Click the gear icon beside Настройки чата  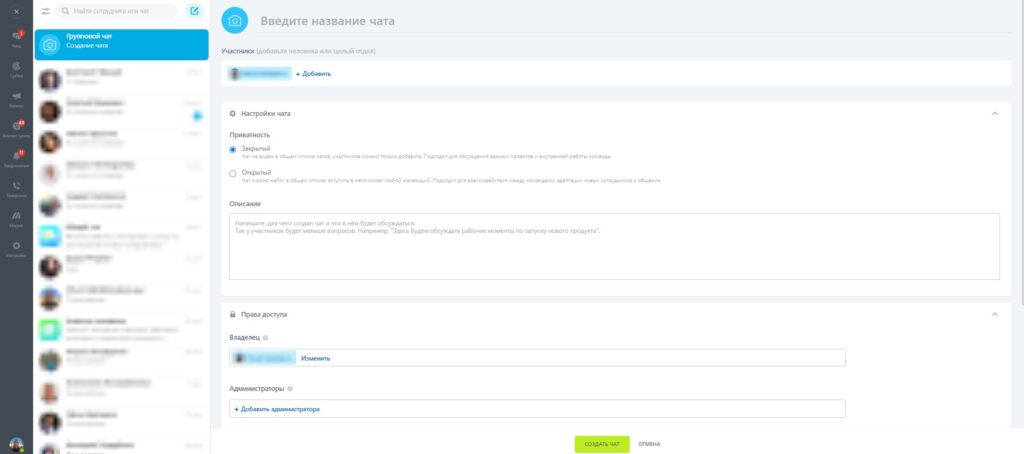coord(232,114)
